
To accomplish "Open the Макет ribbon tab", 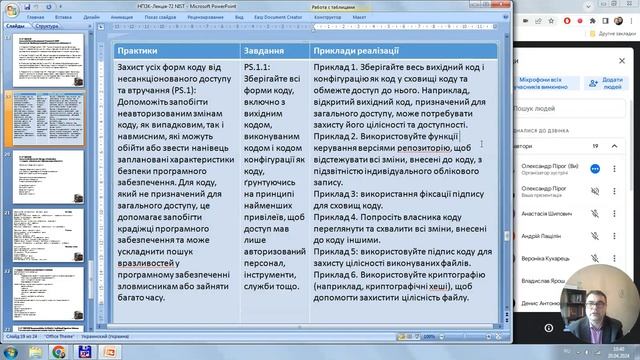I will (x=359, y=17).
